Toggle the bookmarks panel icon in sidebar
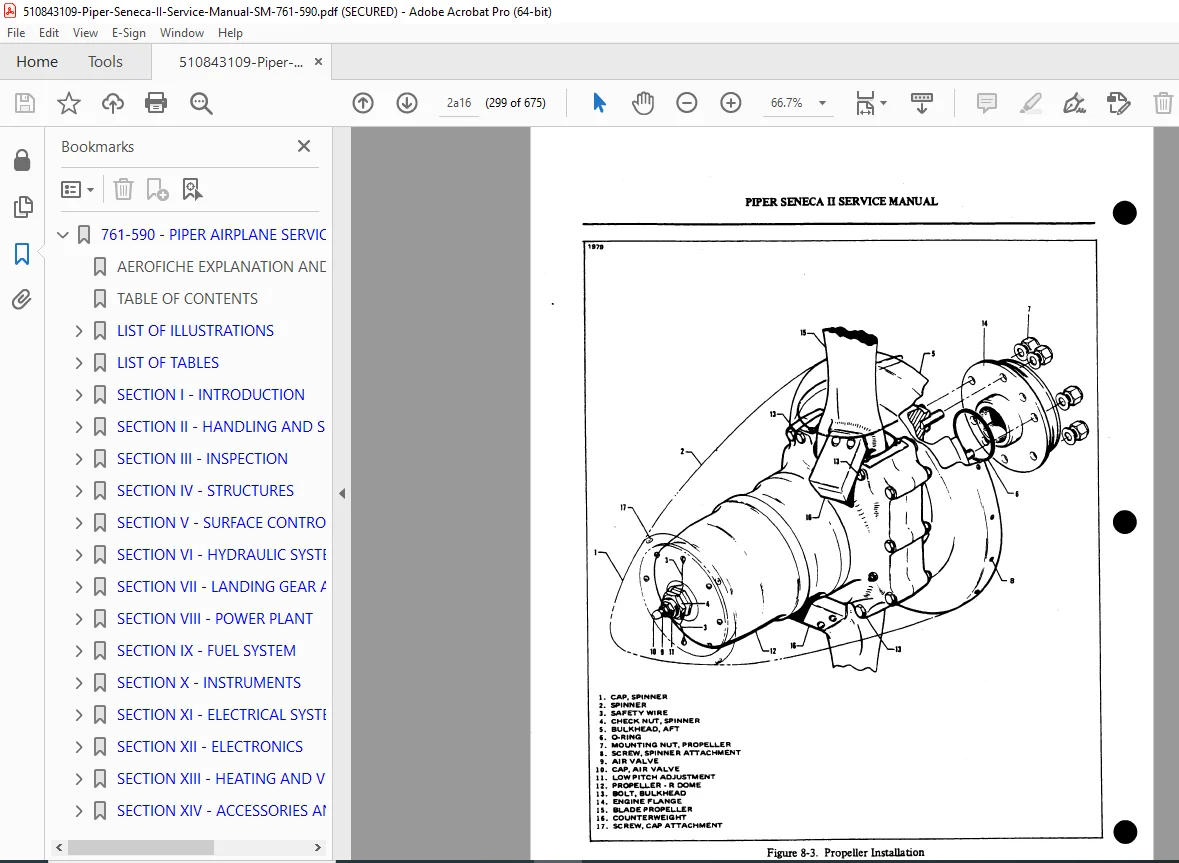This screenshot has width=1179, height=863. 22,253
